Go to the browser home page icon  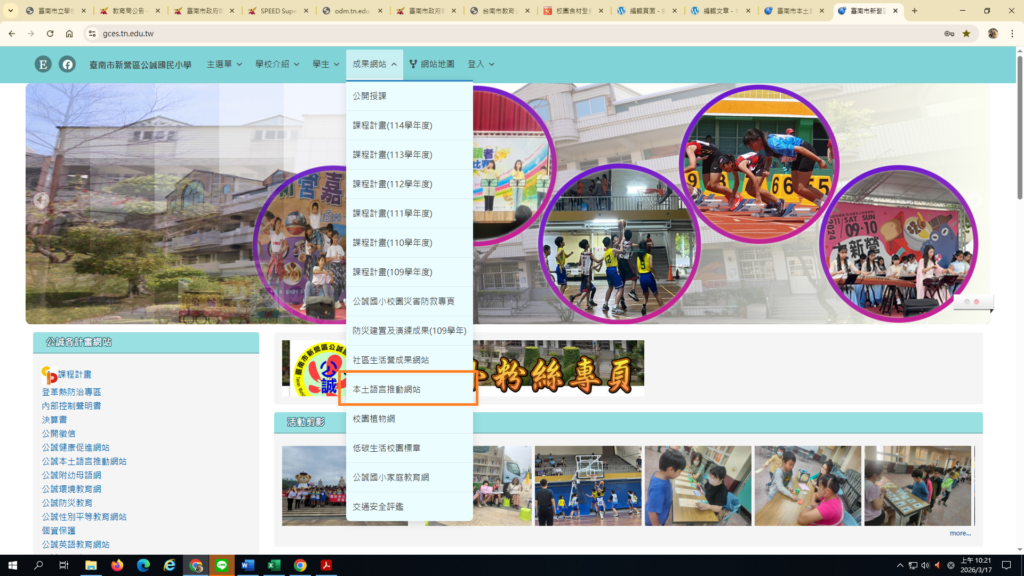(69, 33)
